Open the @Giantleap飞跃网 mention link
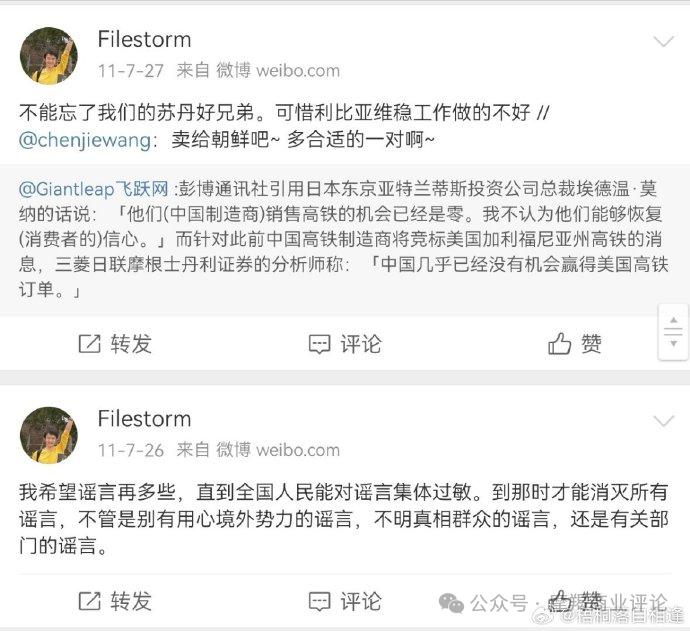Screen dimensions: 690x631 point(94,189)
